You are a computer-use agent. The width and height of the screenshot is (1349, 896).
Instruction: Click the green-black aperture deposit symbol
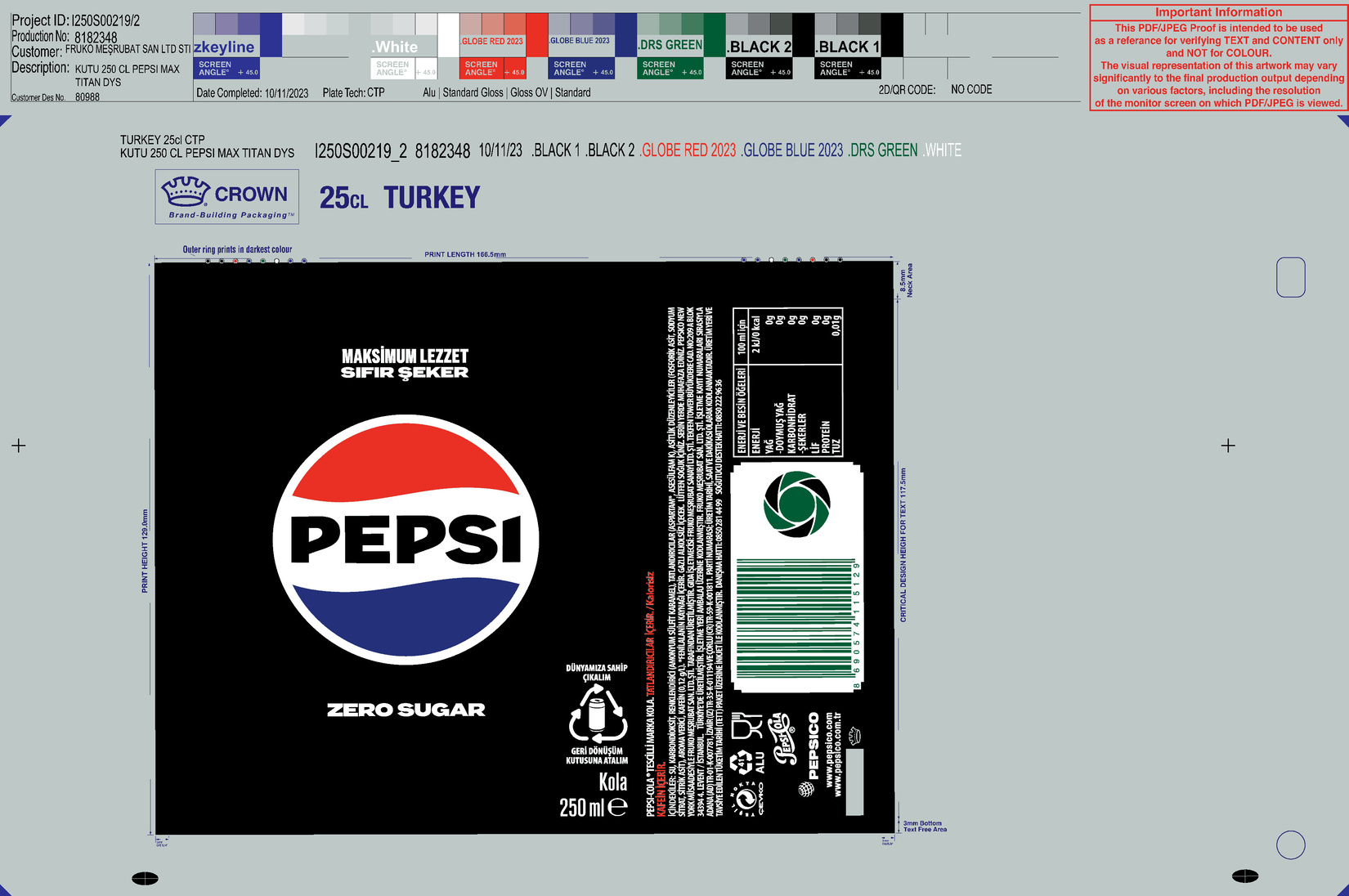coord(797,505)
